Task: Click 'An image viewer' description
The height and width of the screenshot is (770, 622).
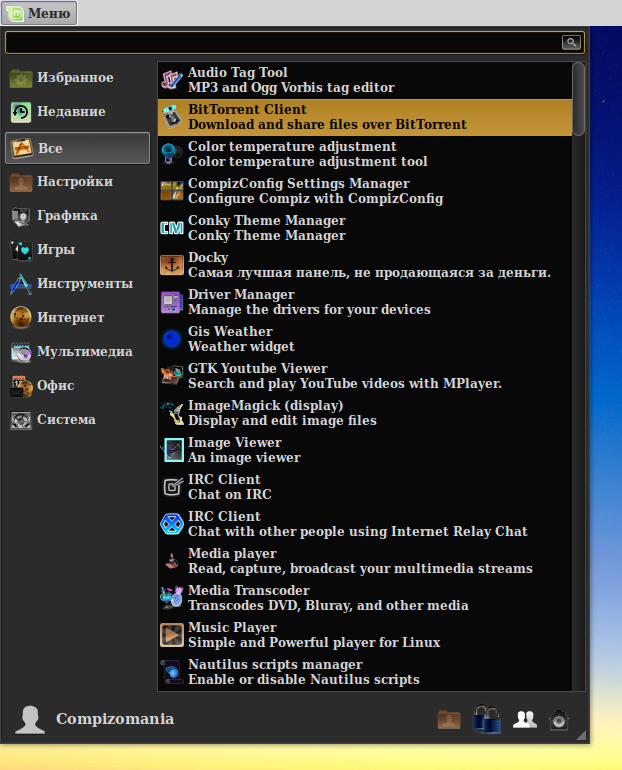Action: tap(244, 458)
